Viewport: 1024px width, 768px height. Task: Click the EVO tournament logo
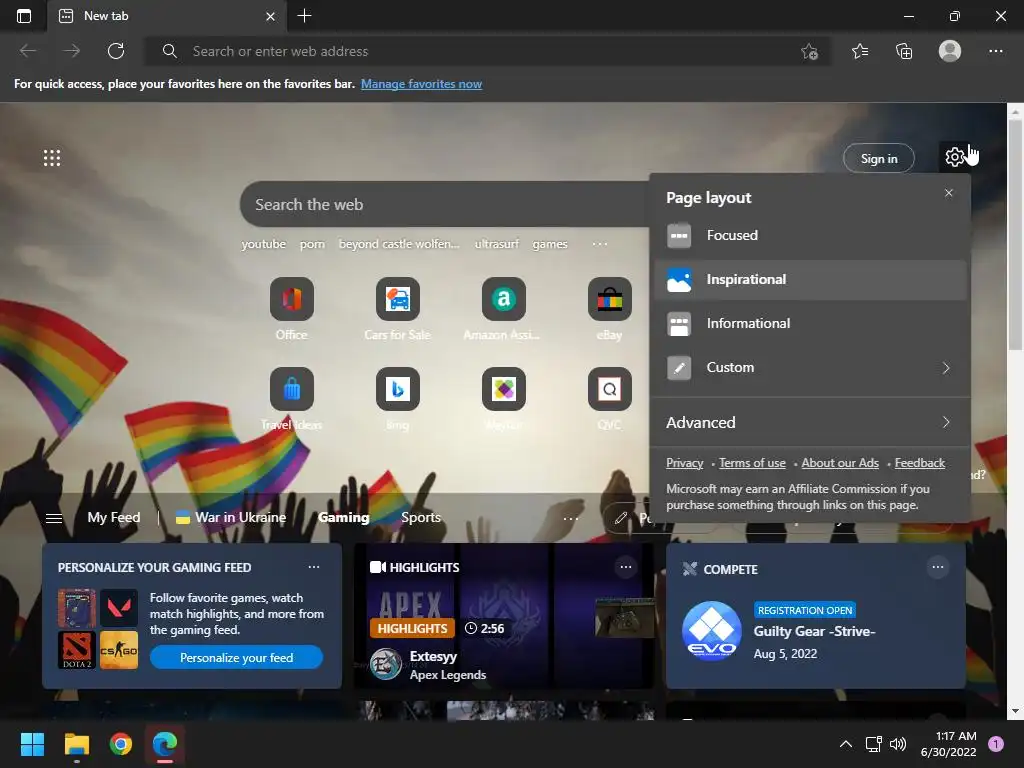pos(712,631)
